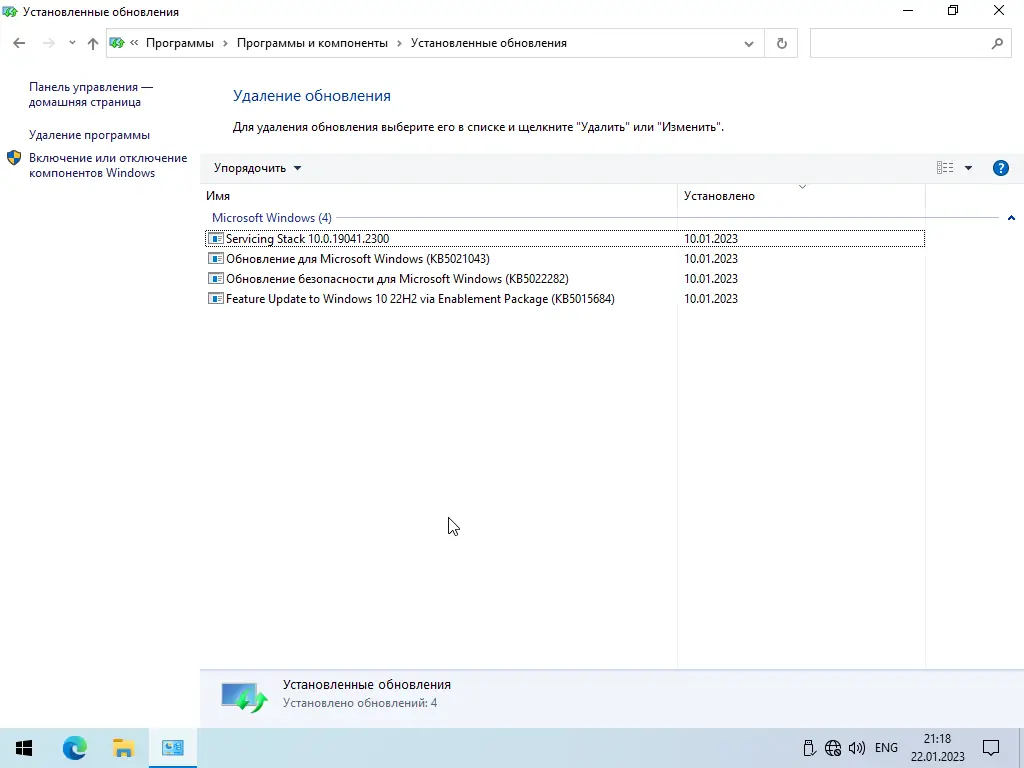Open the Windows Start menu
Image resolution: width=1024 pixels, height=768 pixels.
click(24, 748)
